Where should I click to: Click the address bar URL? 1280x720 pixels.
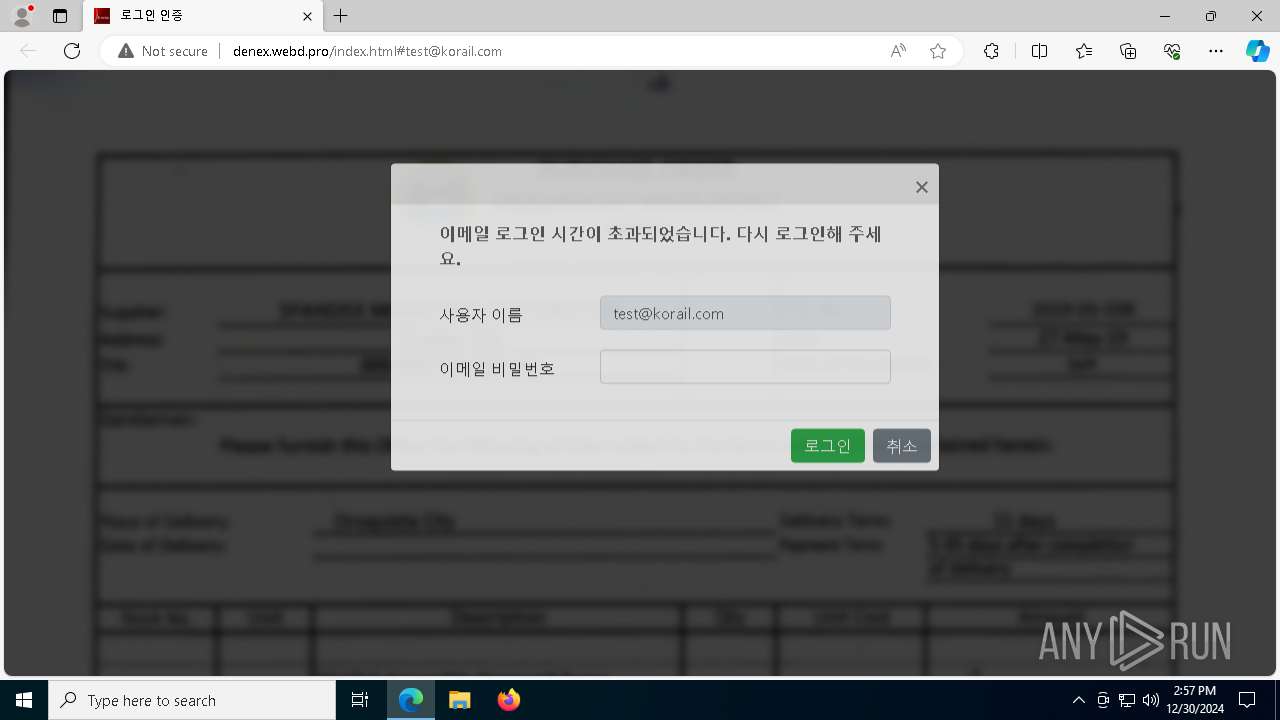(367, 51)
